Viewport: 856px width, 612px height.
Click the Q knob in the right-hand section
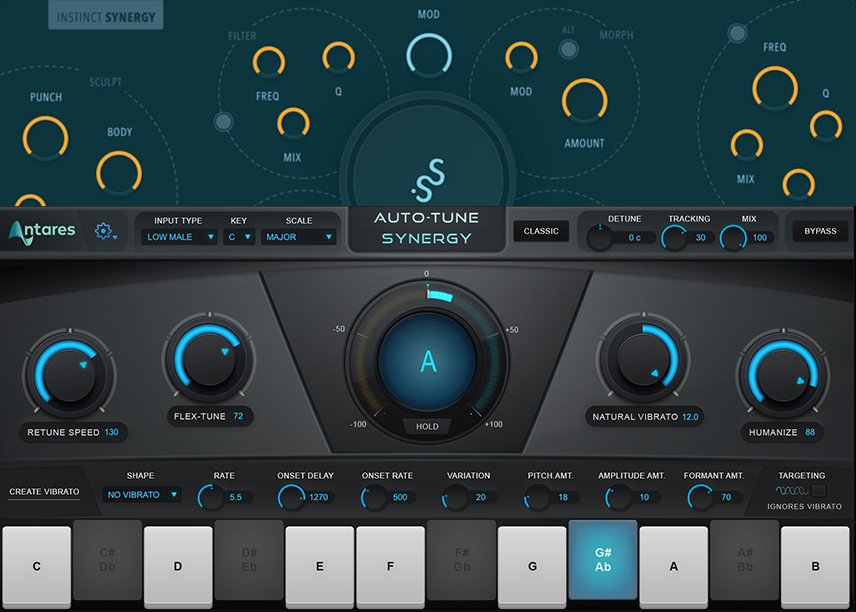(x=826, y=126)
